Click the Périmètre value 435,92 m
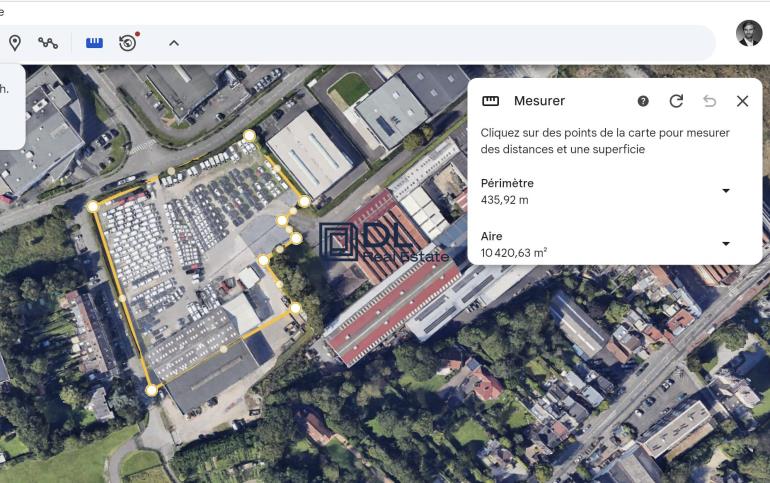This screenshot has width=770, height=483. tap(504, 200)
